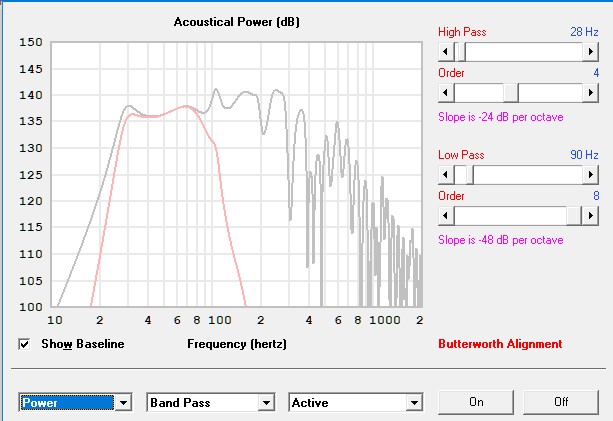This screenshot has height=421, width=613.
Task: Click the Low Pass frequency slider thumb
Action: (x=470, y=175)
